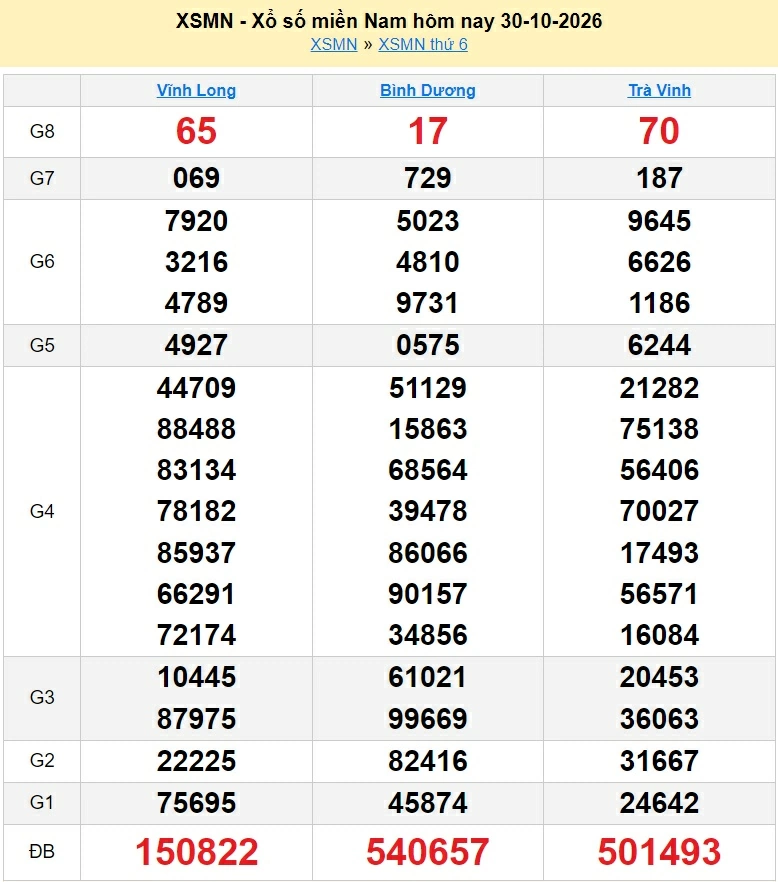Click G4 number 51129
The image size is (778, 882).
coord(428,388)
